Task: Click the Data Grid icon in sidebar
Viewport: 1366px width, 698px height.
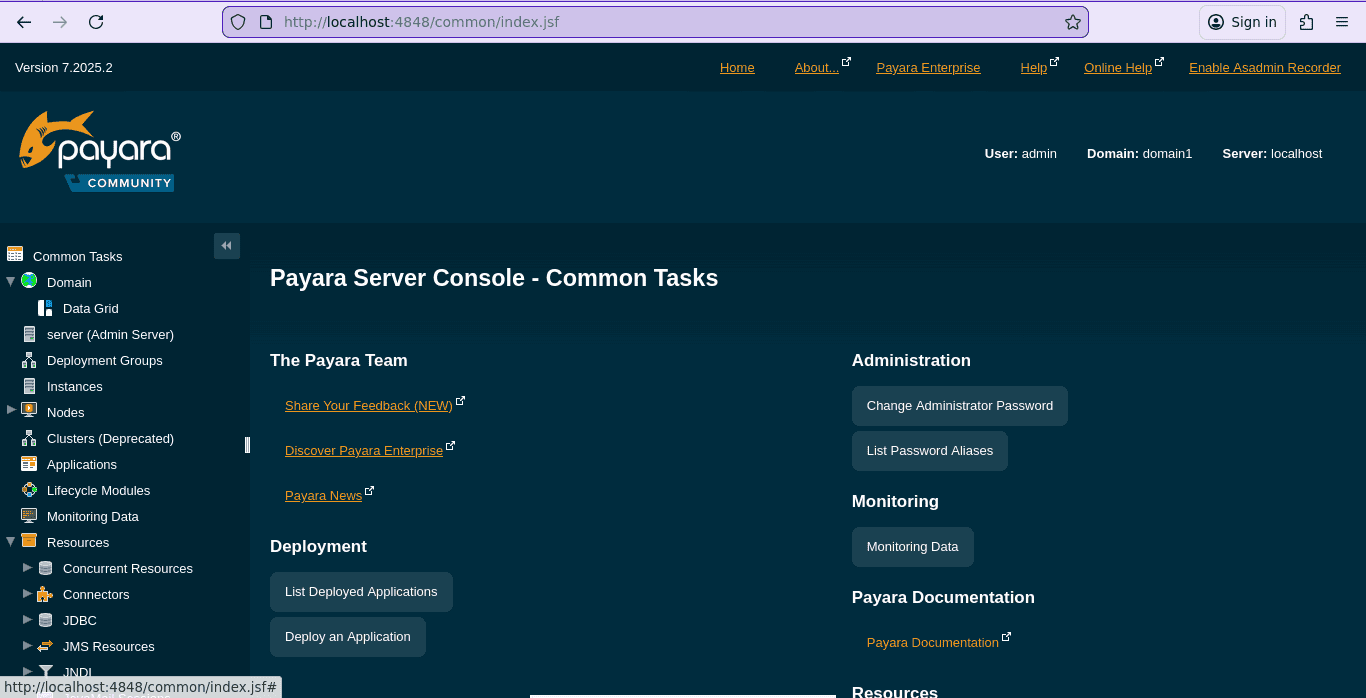Action: [45, 308]
